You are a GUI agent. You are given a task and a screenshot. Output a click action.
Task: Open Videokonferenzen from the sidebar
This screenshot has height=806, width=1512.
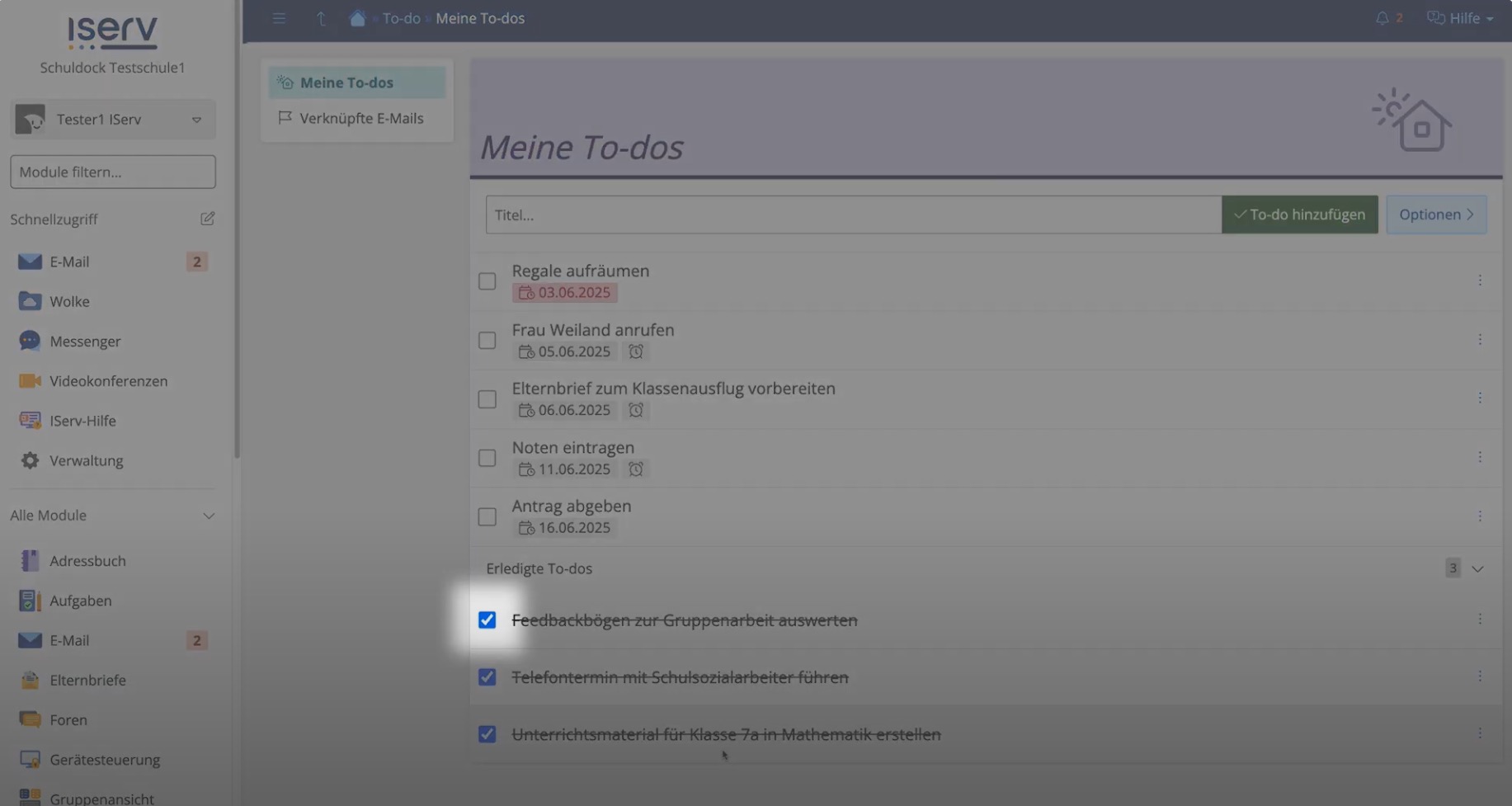tap(108, 381)
